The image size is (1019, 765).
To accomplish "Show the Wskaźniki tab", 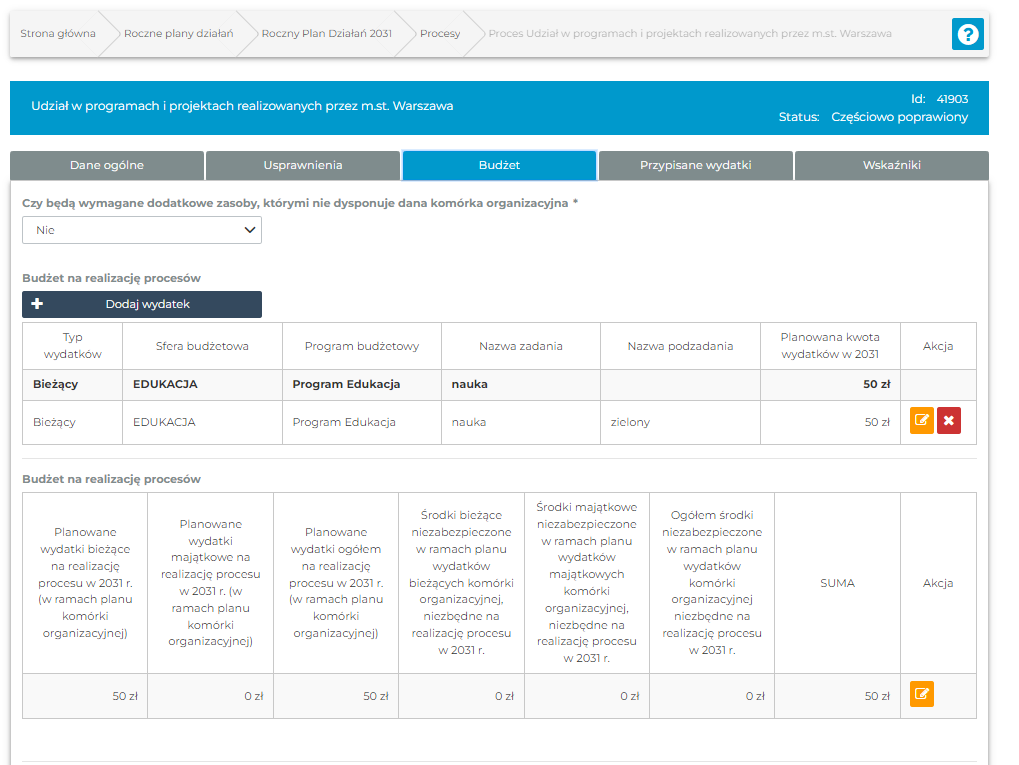I will pos(891,165).
